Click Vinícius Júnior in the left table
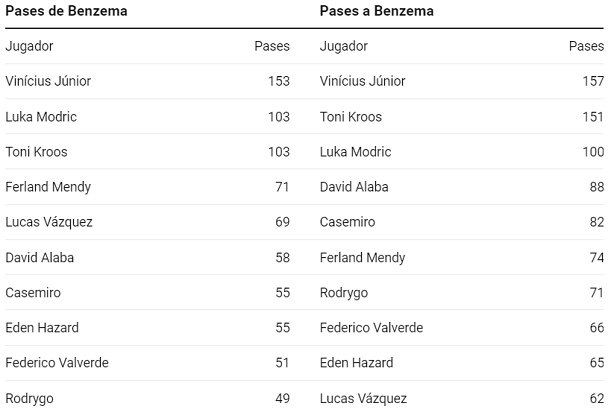This screenshot has width=614, height=418. pyautogui.click(x=48, y=81)
